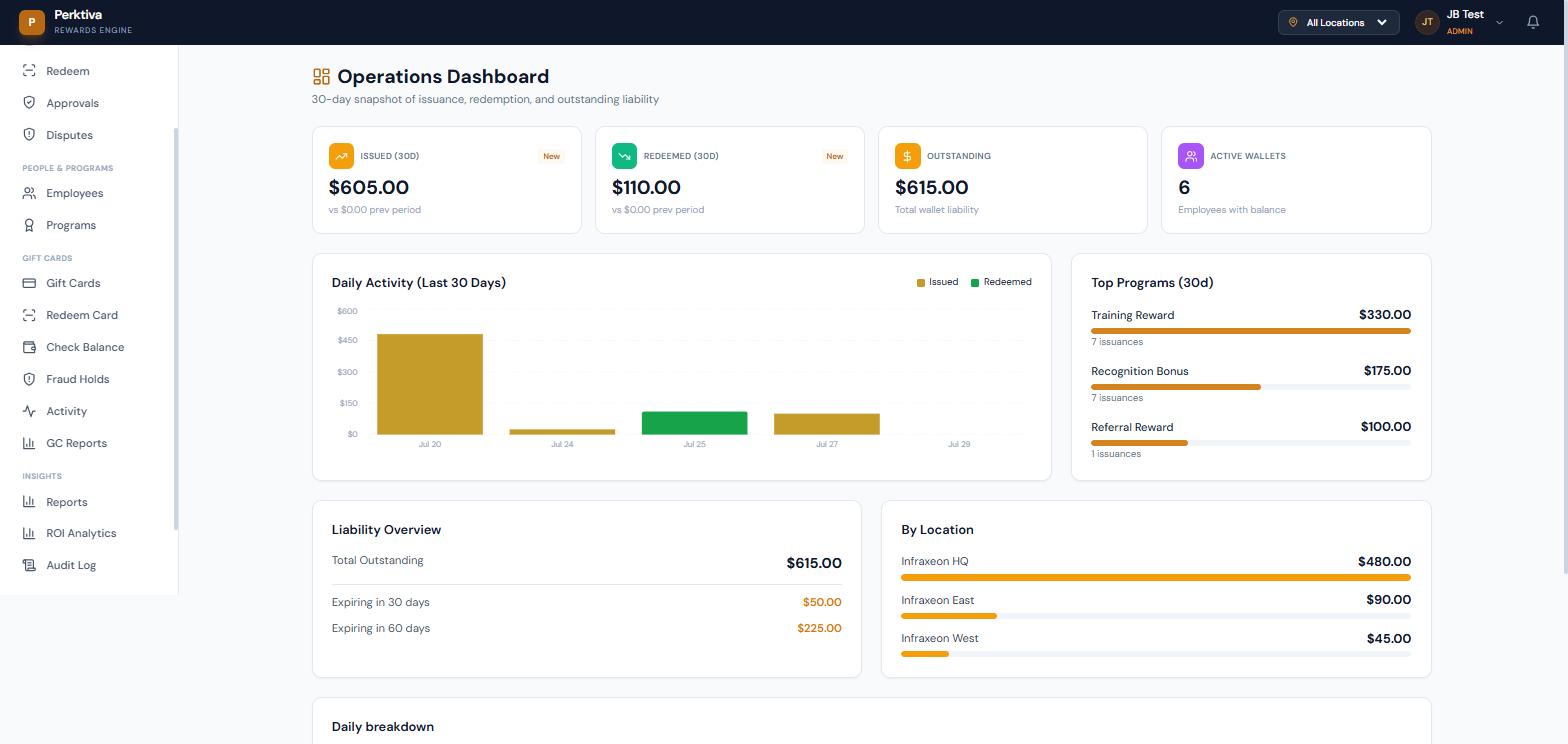
Task: Click the Jul 20 issued bar
Action: click(x=430, y=384)
